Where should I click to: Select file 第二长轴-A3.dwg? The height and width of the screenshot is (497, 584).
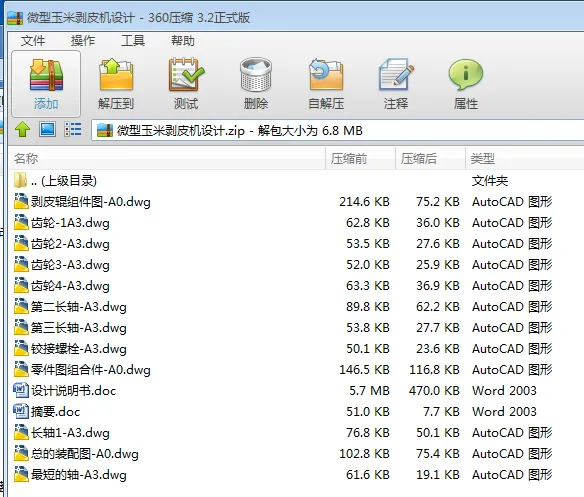click(296, 307)
